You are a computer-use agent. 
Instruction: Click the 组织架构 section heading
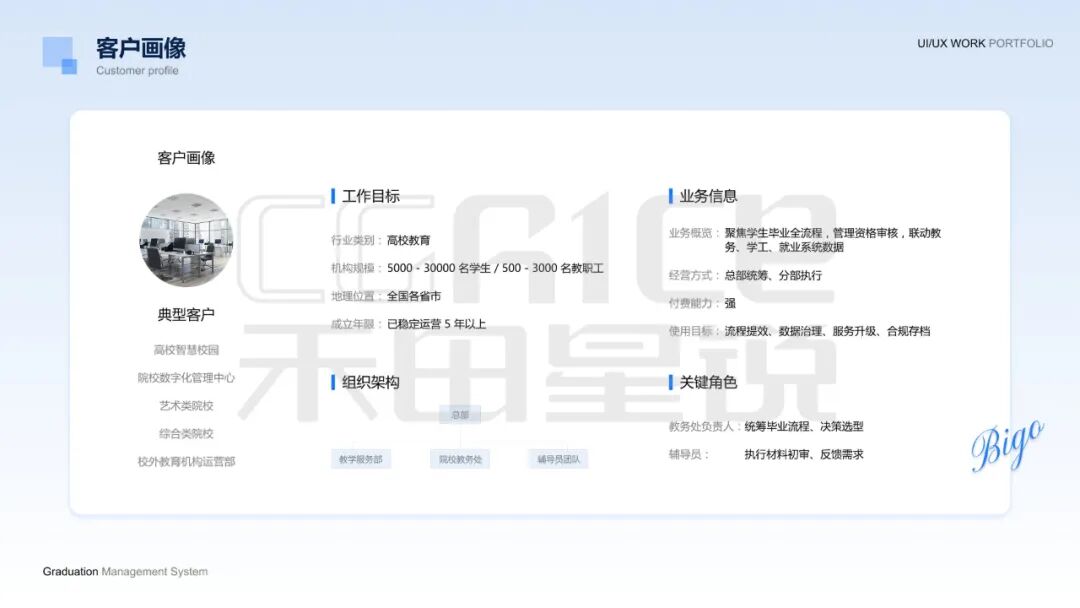tap(370, 382)
